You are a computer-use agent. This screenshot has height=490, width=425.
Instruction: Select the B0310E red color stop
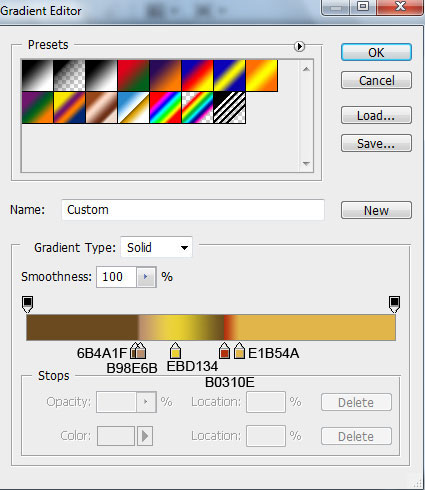click(x=224, y=351)
